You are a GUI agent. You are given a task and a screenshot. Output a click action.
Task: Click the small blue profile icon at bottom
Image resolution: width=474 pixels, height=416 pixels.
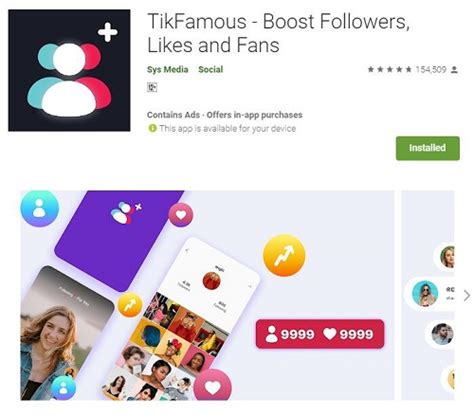coord(63,388)
